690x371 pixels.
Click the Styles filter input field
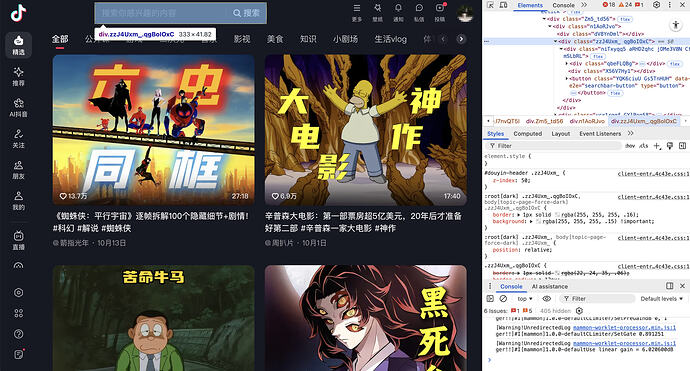pyautogui.click(x=554, y=146)
